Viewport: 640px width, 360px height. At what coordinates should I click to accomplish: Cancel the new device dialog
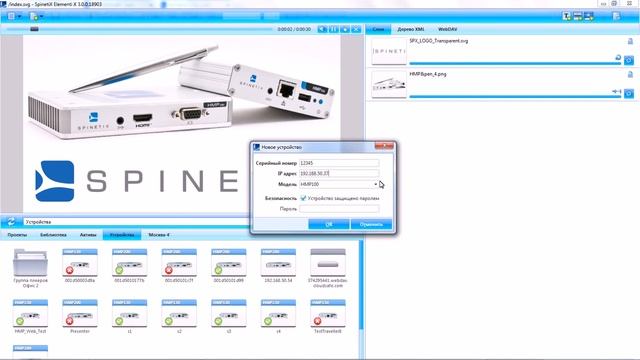(371, 224)
